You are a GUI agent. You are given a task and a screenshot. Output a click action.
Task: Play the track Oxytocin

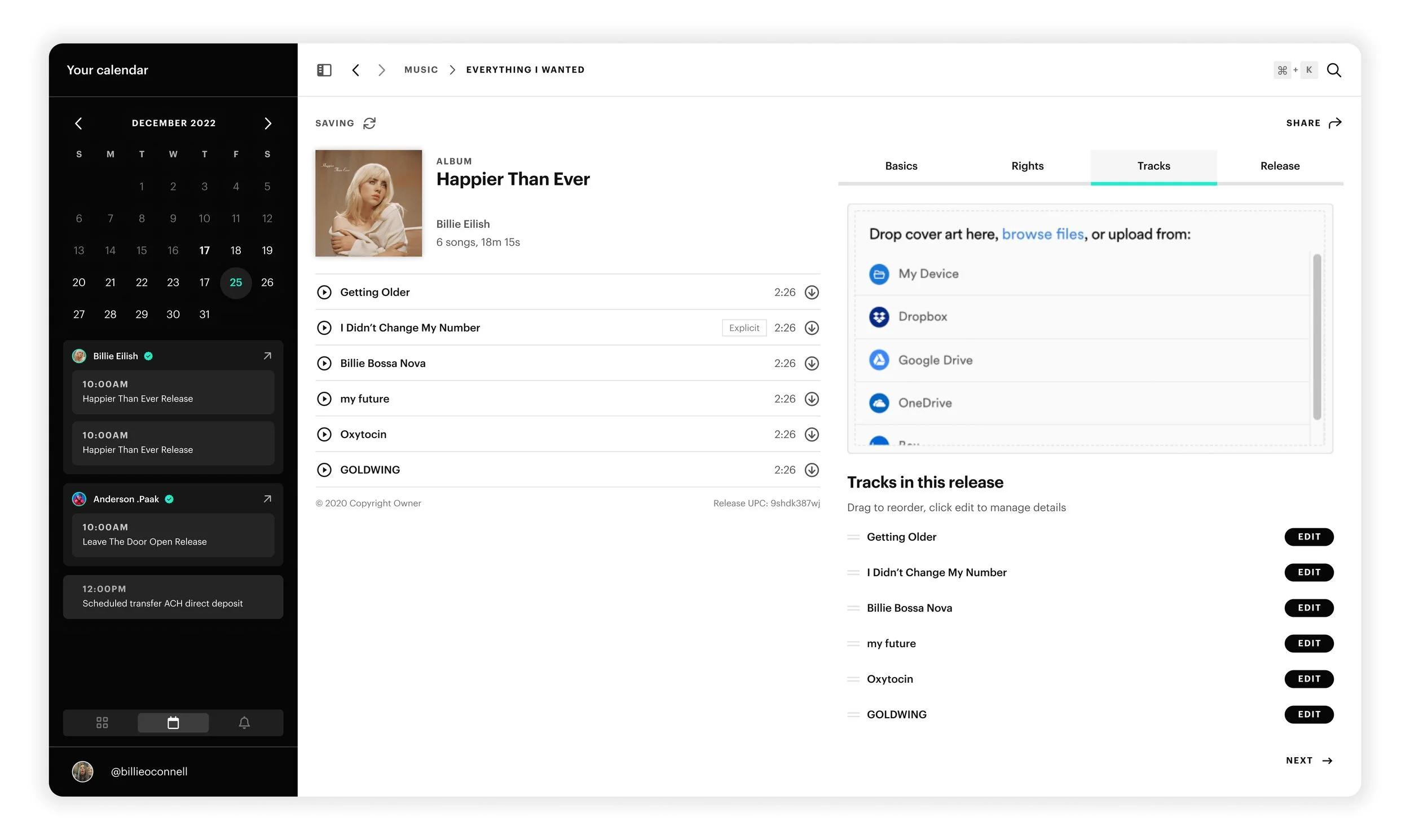coord(324,434)
